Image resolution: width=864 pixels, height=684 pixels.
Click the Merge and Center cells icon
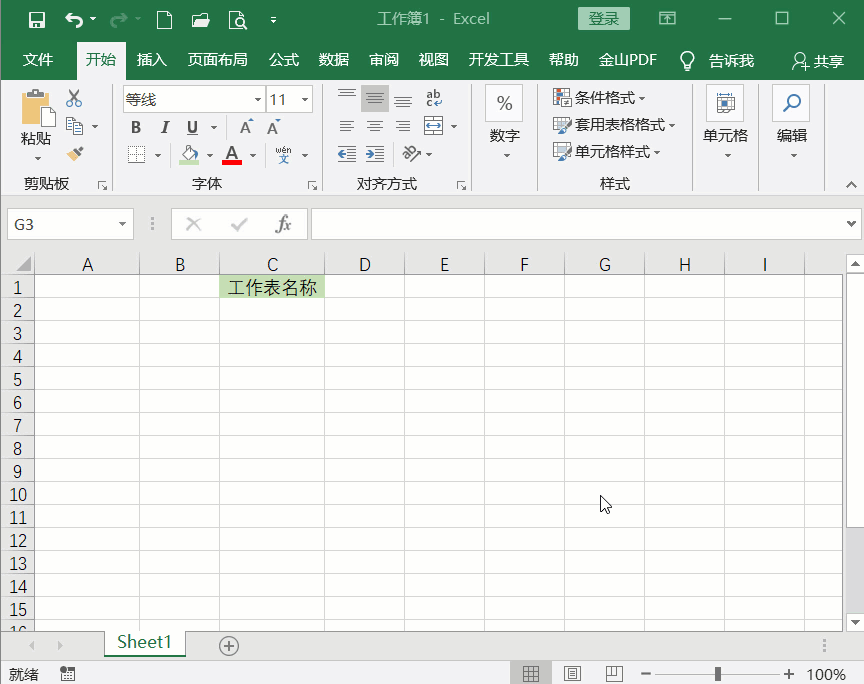[433, 126]
